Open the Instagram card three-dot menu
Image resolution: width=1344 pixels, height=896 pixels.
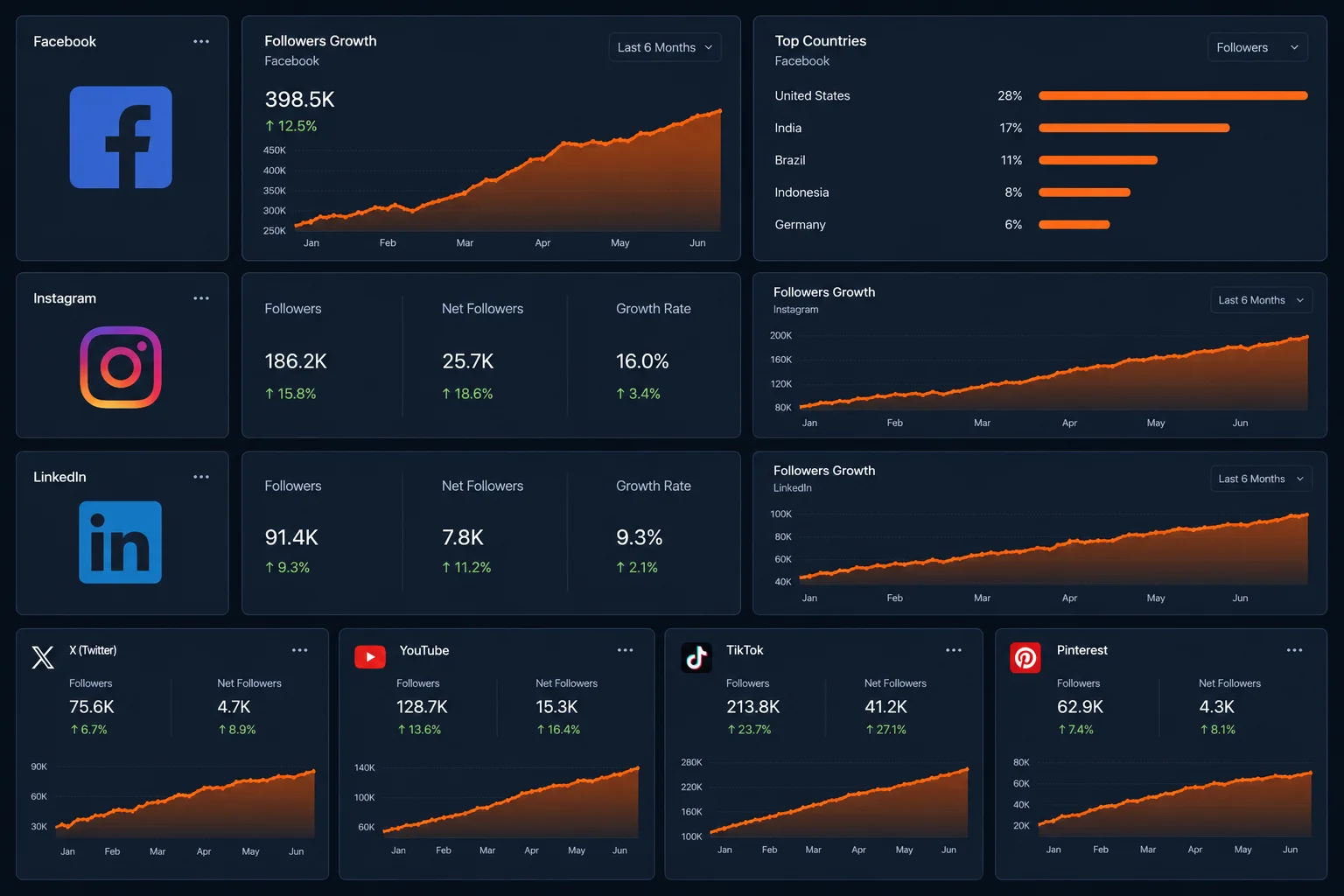point(201,298)
